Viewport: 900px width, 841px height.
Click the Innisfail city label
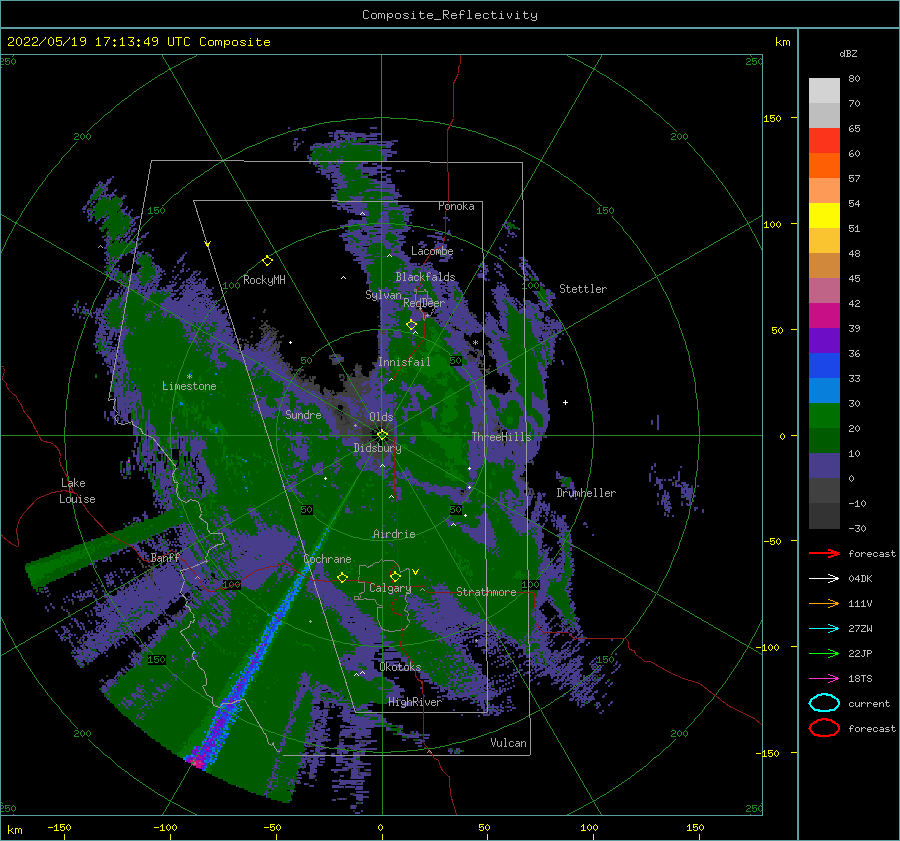click(x=404, y=362)
